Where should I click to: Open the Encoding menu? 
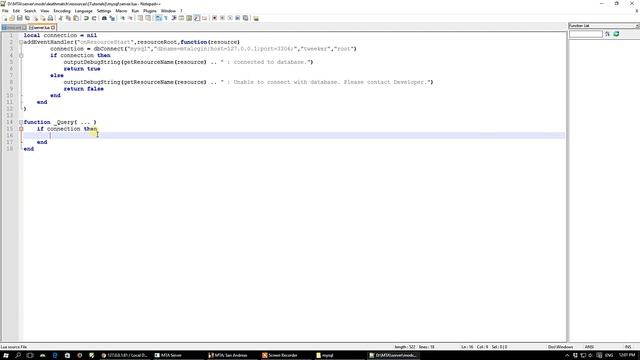pos(62,11)
